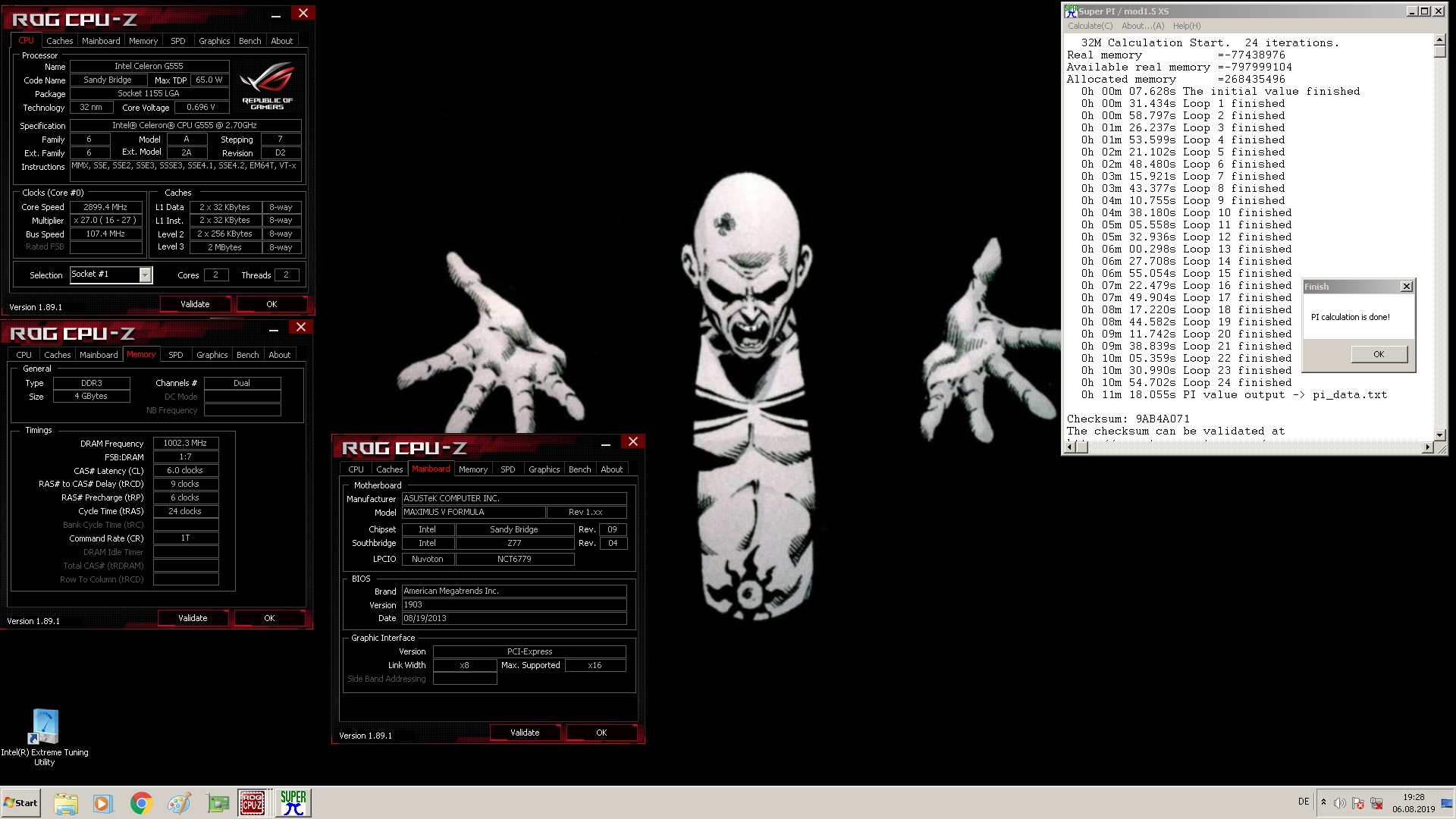Viewport: 1456px width, 819px height.
Task: Open the Action Center flag tray icon
Action: 1358,803
